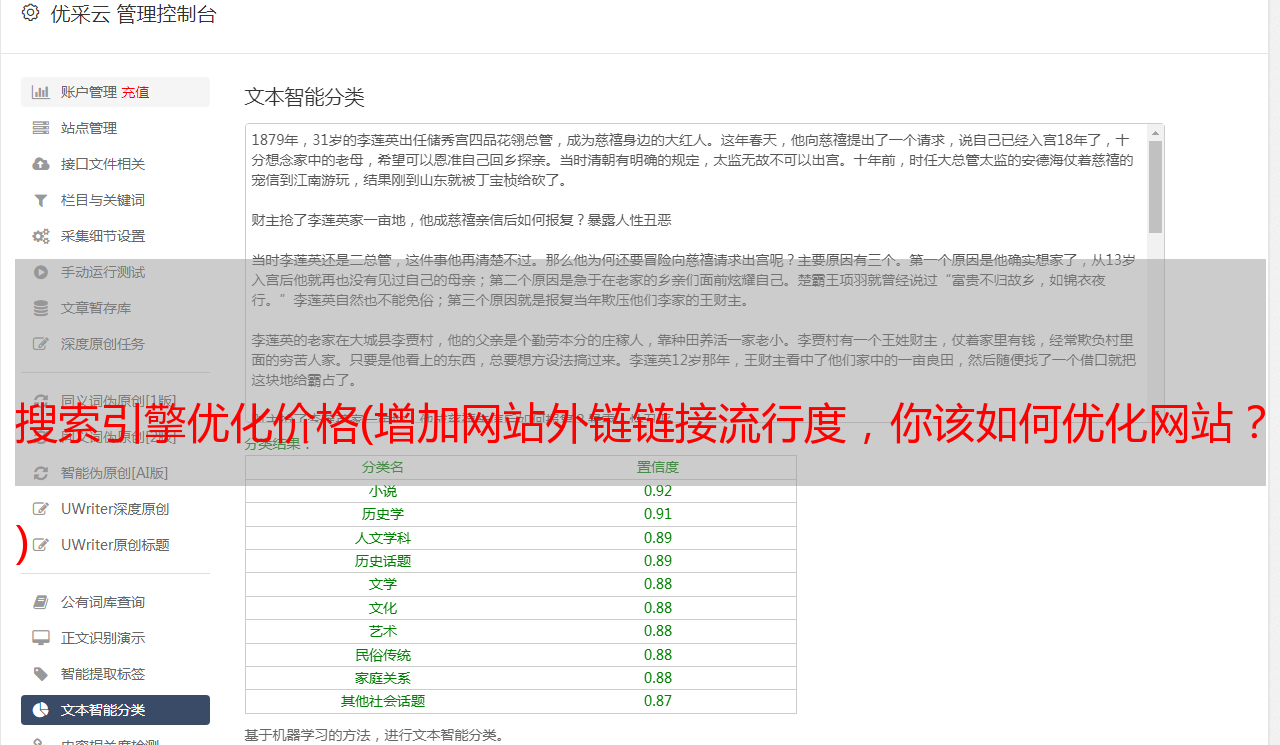The width and height of the screenshot is (1280, 745).
Task: Click the tag icon for 智能提取标签
Action: (41, 674)
